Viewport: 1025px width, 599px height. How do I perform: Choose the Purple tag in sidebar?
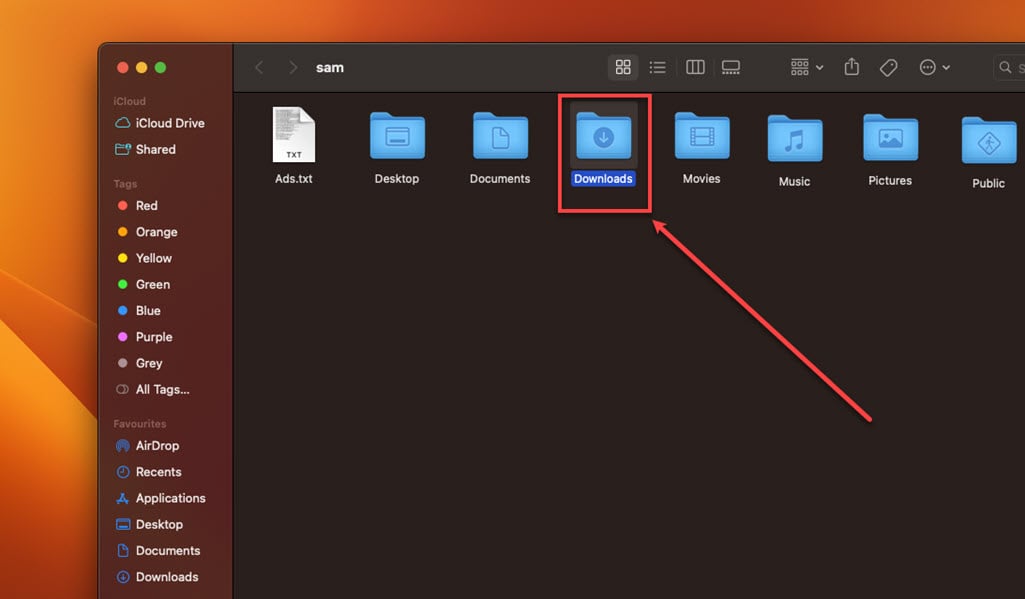tap(144, 336)
